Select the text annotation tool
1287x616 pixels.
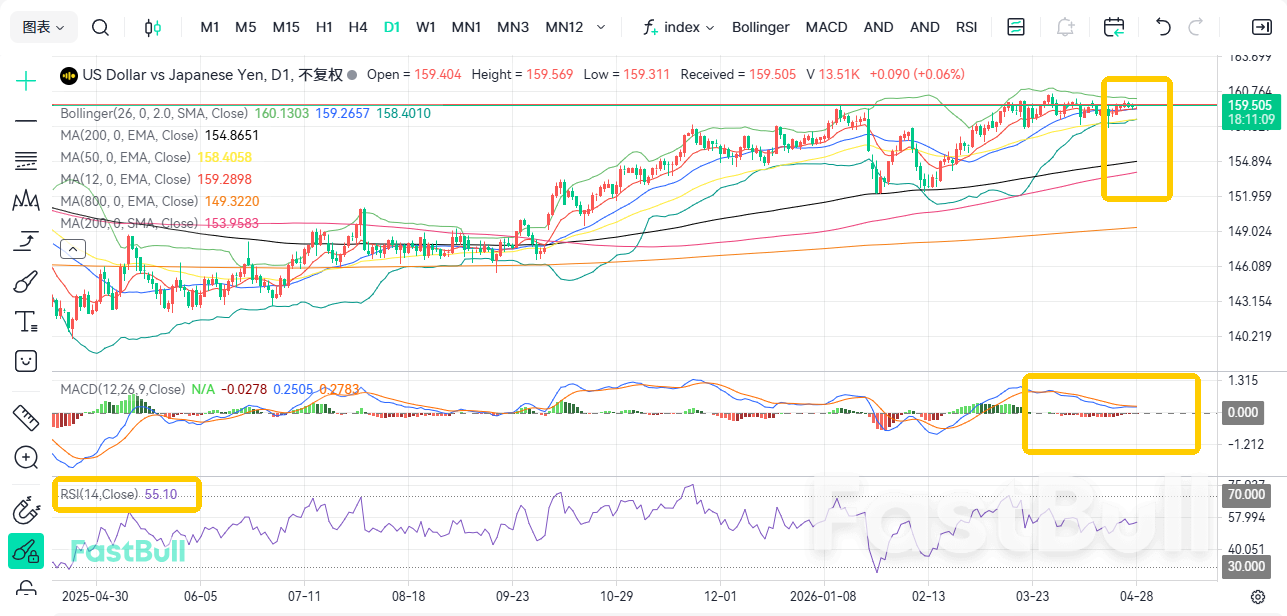[25, 321]
